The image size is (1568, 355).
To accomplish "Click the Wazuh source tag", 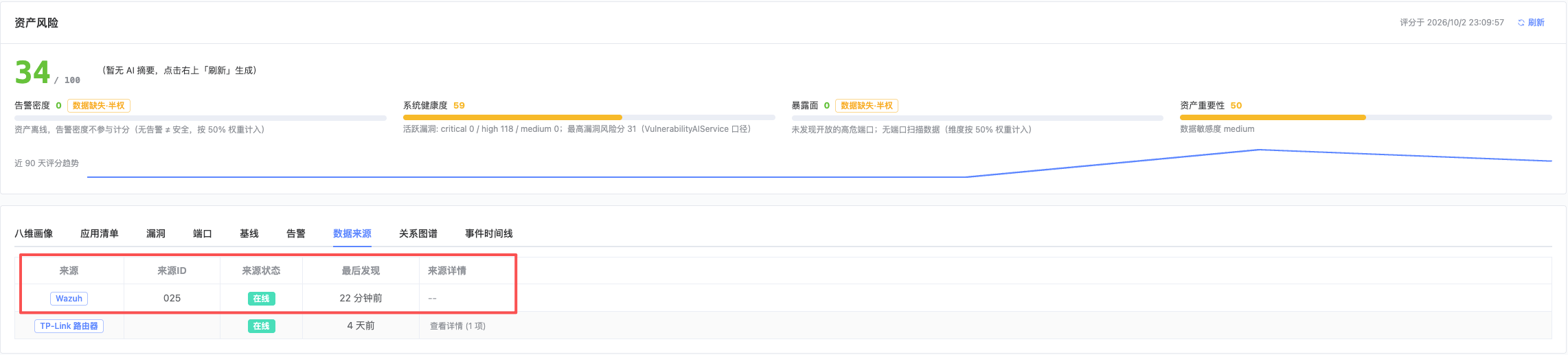I will (x=69, y=299).
